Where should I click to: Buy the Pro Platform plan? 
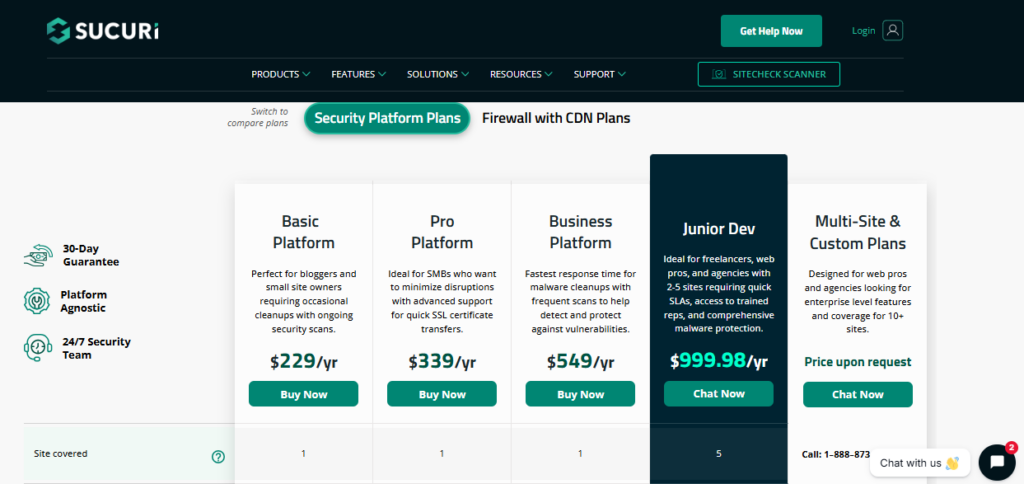point(442,394)
